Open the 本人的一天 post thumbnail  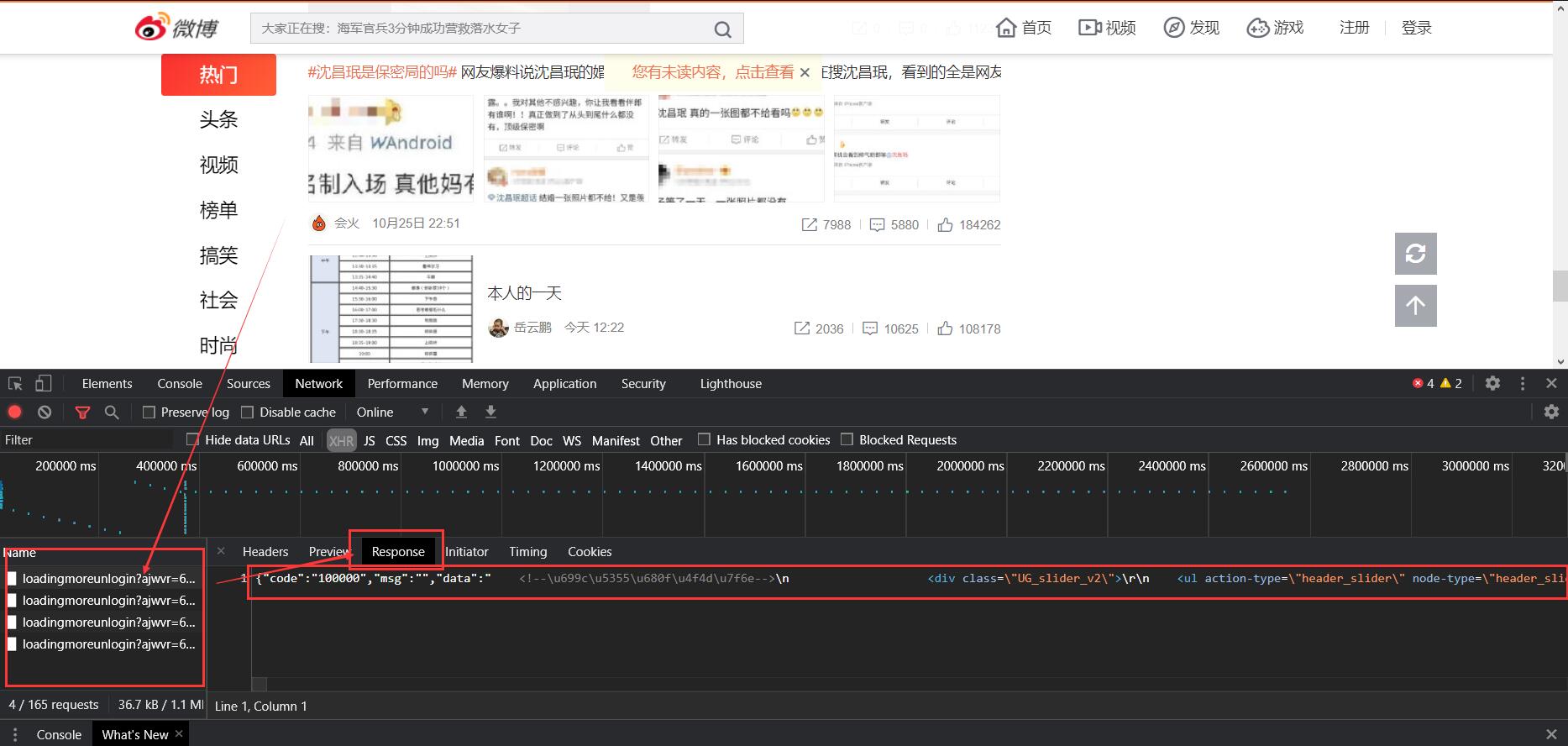(391, 308)
